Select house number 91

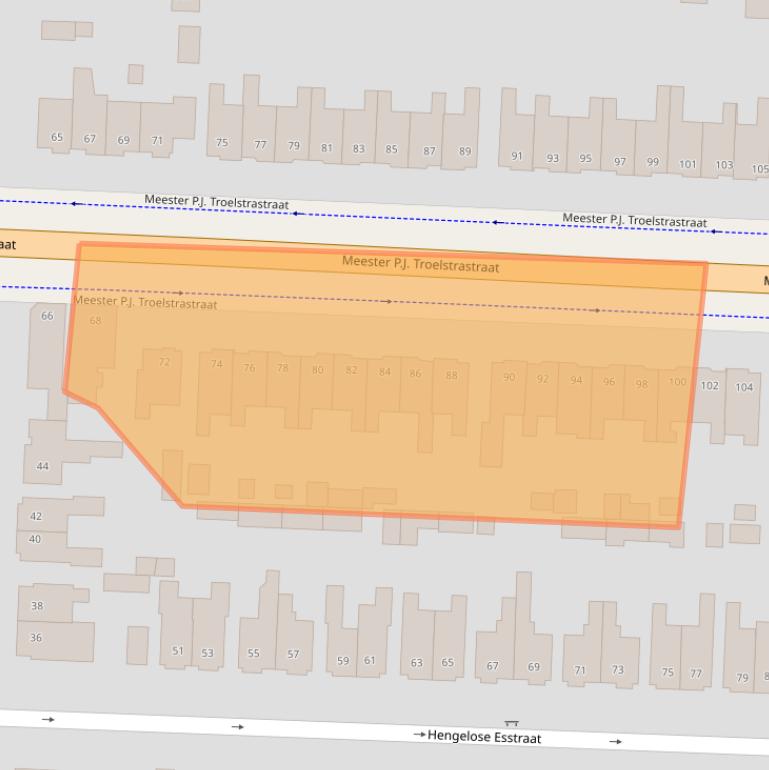(x=517, y=156)
